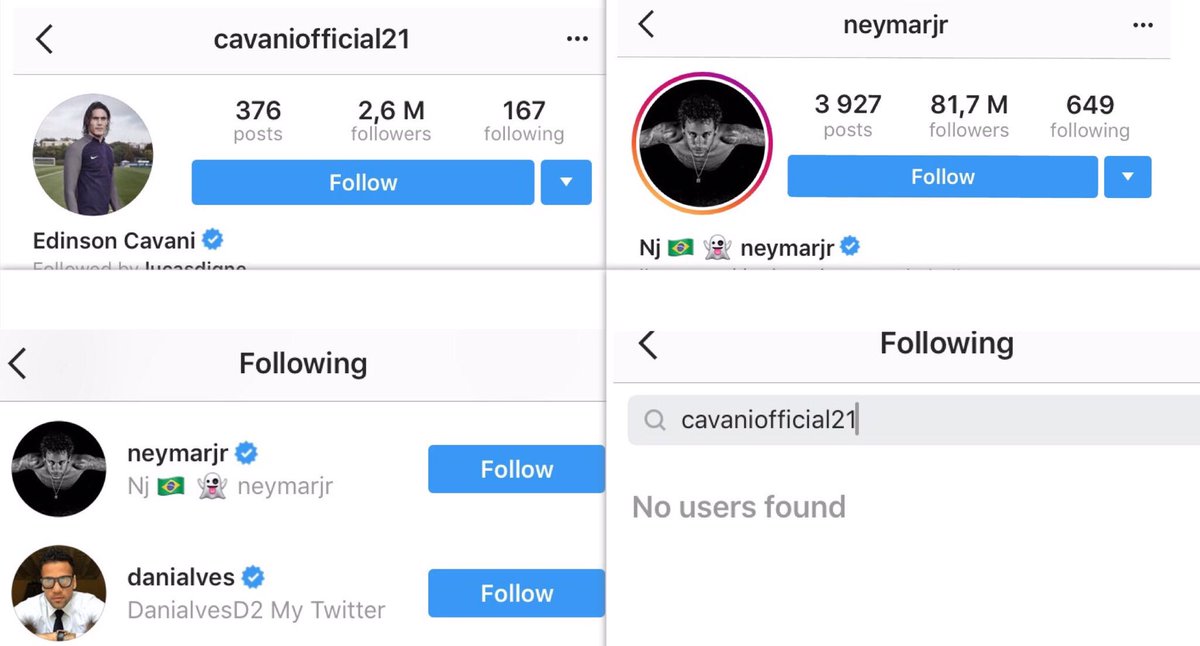View Cavani's 2,6 M followers
1200x646 pixels.
click(391, 120)
